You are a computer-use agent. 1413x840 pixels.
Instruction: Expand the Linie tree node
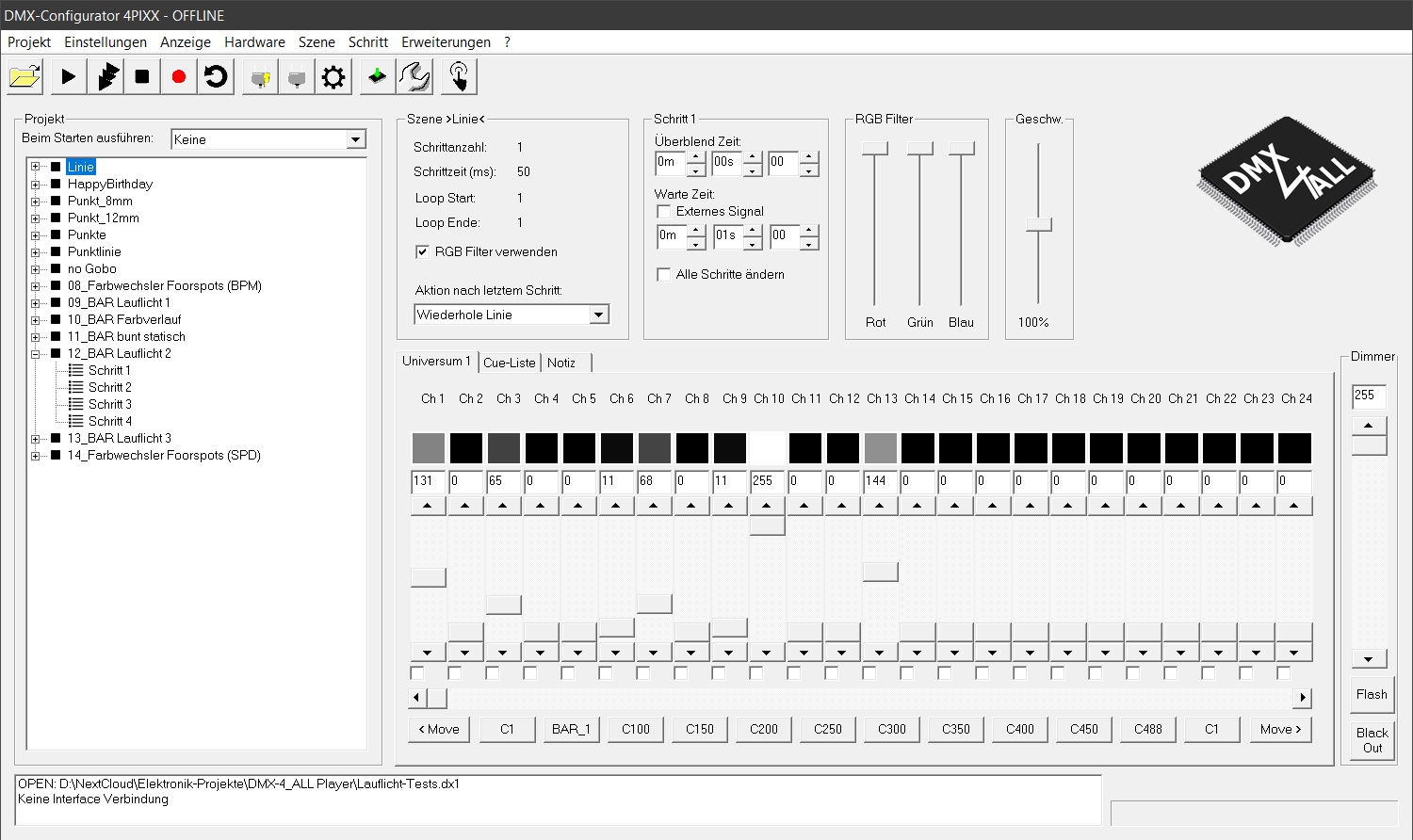pos(36,167)
